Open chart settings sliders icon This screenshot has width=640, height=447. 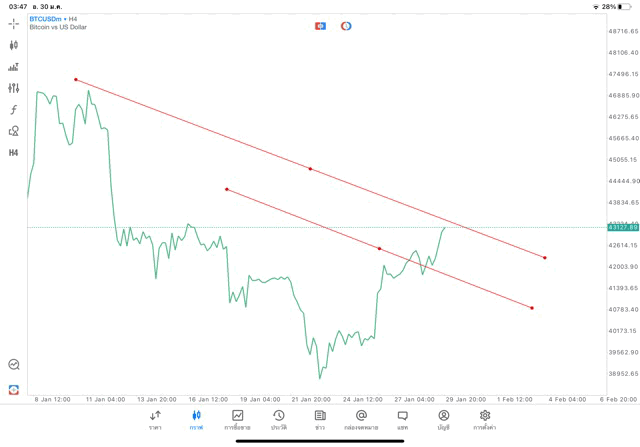(14, 88)
